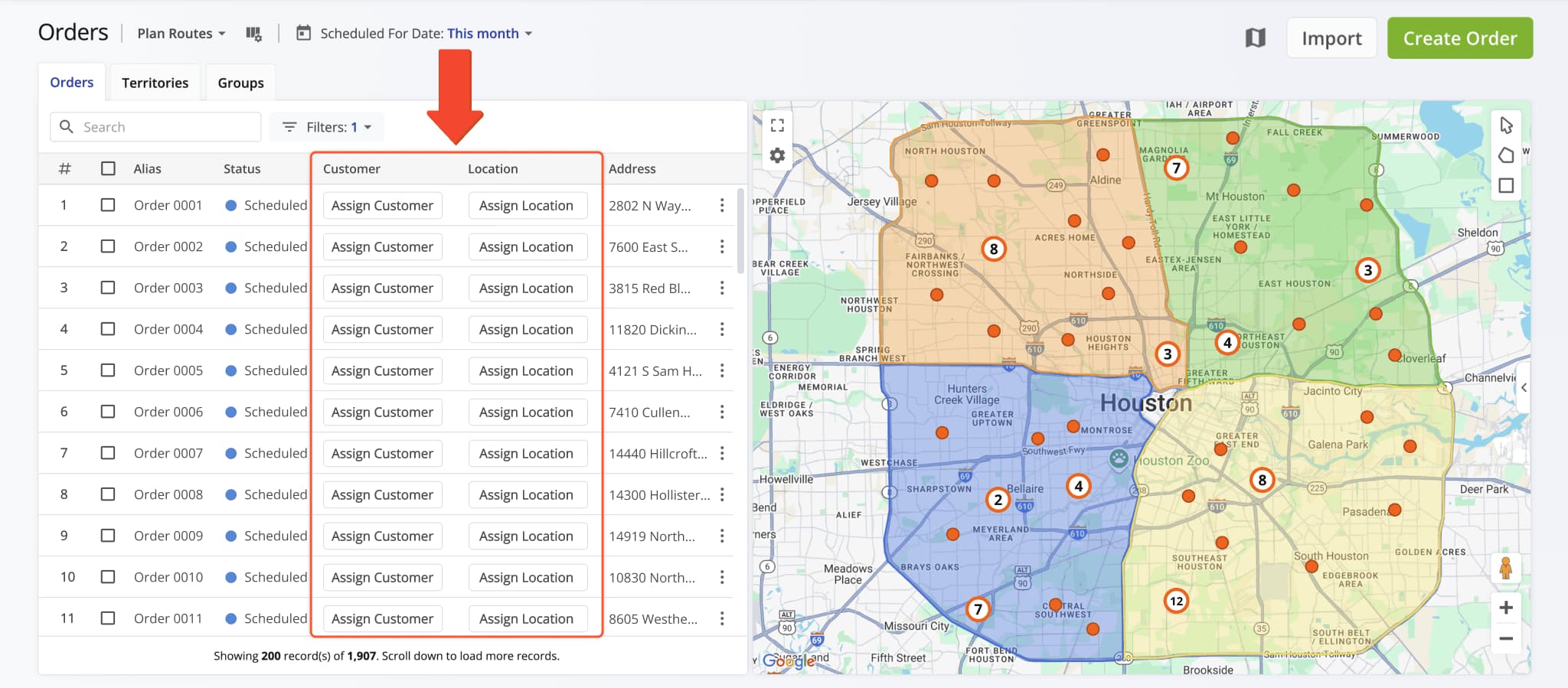Open row actions menu for Order 0006
The width and height of the screenshot is (1568, 688).
[722, 412]
